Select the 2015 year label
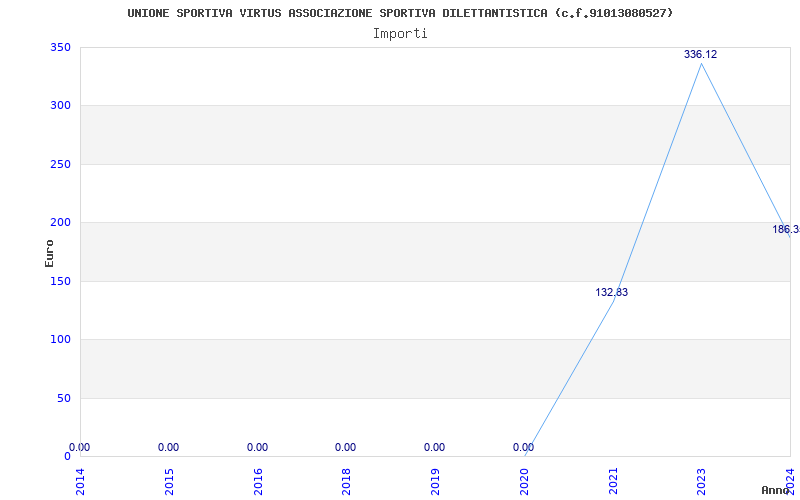The image size is (800, 500). (169, 482)
